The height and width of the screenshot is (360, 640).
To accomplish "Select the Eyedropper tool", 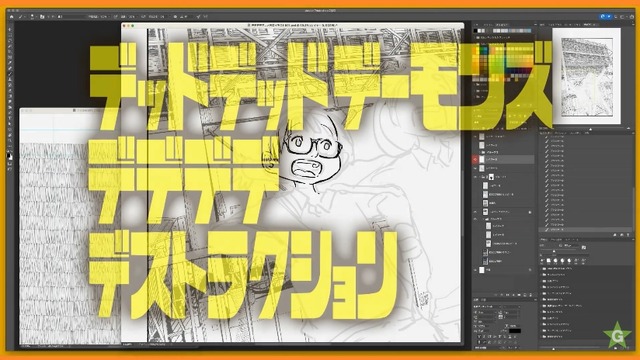I will (x=10, y=63).
